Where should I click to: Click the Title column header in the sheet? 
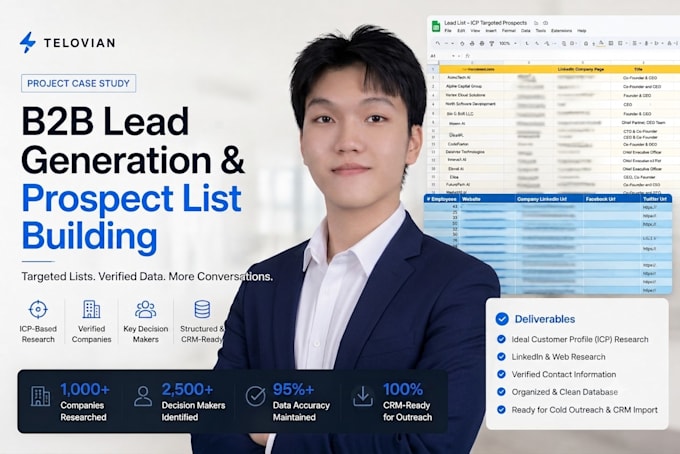click(x=638, y=69)
